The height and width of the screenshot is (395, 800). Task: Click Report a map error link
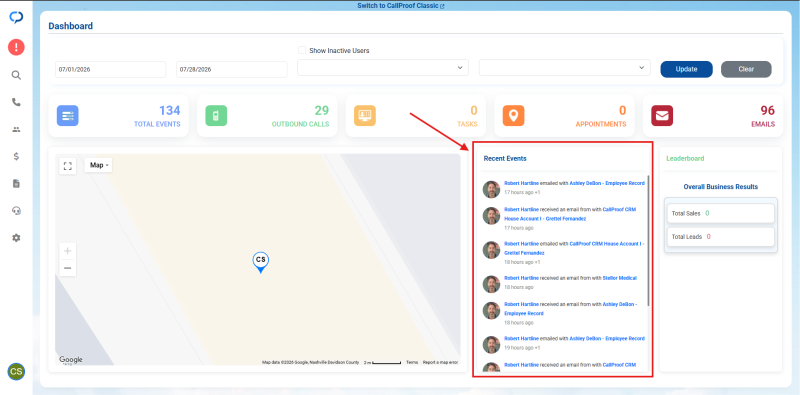click(440, 362)
